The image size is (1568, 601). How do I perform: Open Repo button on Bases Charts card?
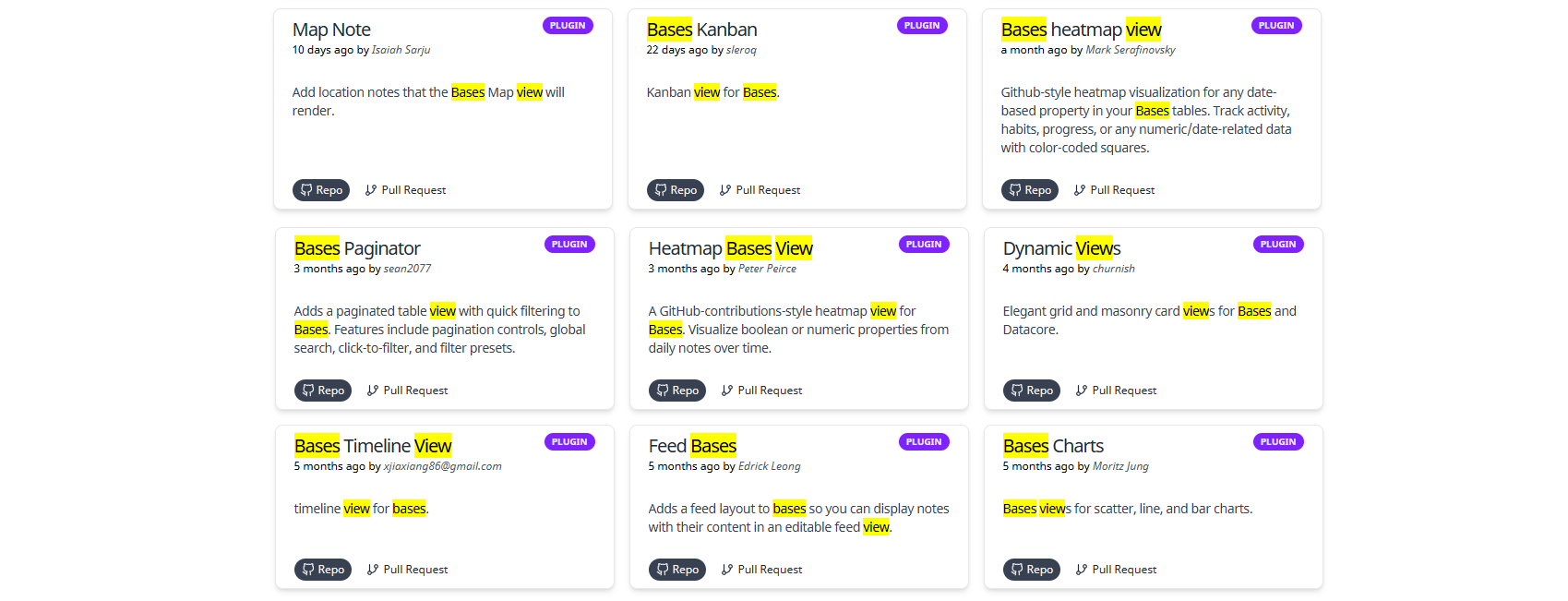(1031, 570)
